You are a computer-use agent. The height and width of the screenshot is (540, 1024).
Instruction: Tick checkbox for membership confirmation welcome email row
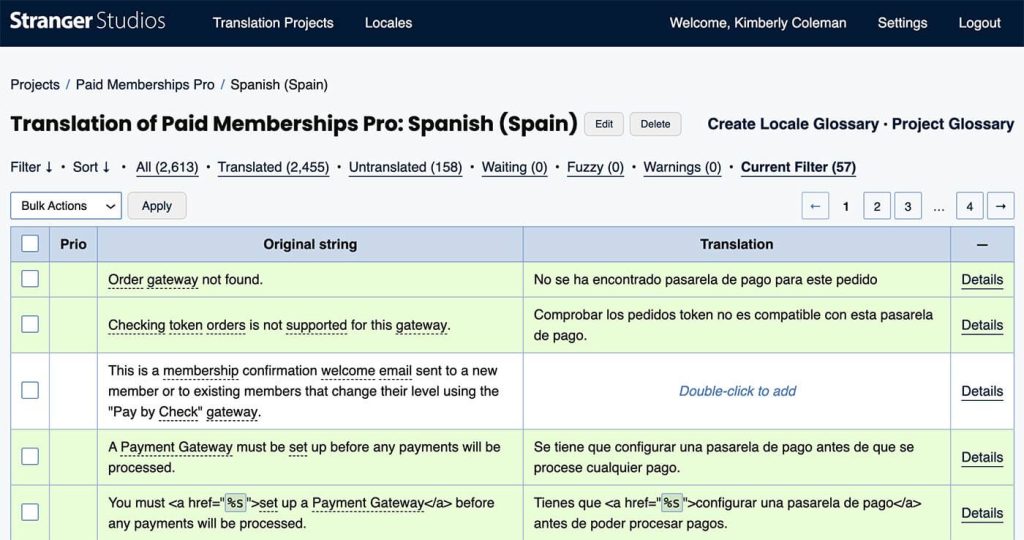click(x=30, y=390)
